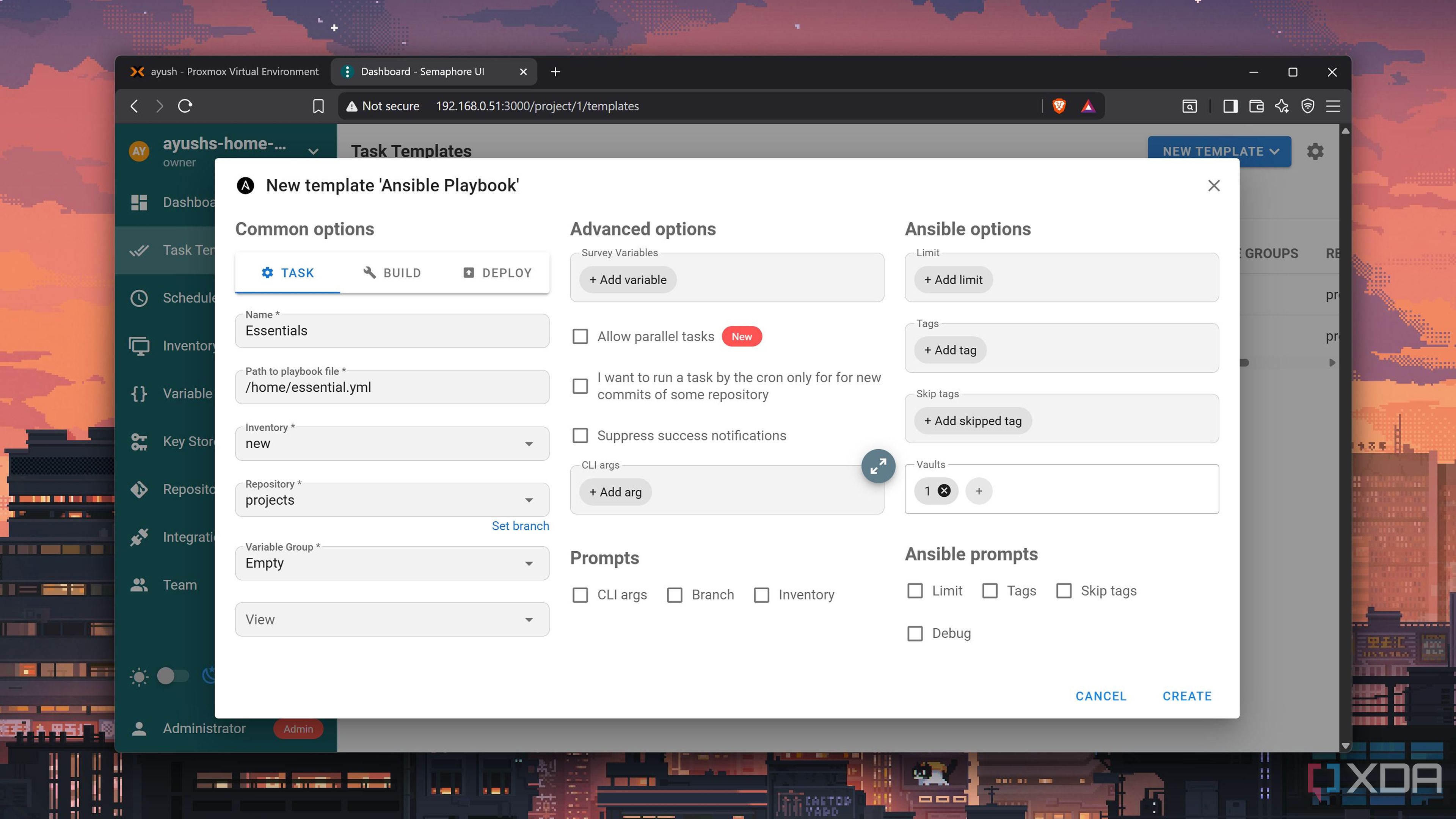
Task: Open the Team sidebar icon
Action: pos(139,584)
